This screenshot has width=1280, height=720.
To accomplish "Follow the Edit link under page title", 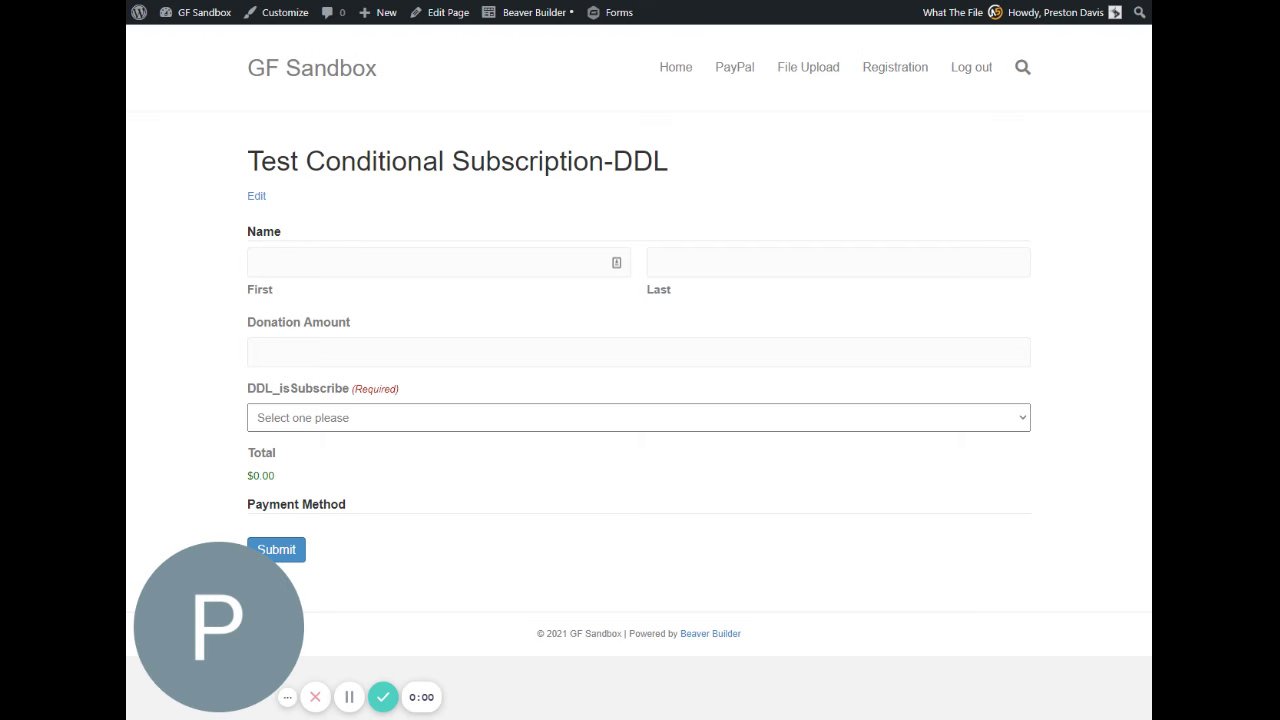I will 256,196.
